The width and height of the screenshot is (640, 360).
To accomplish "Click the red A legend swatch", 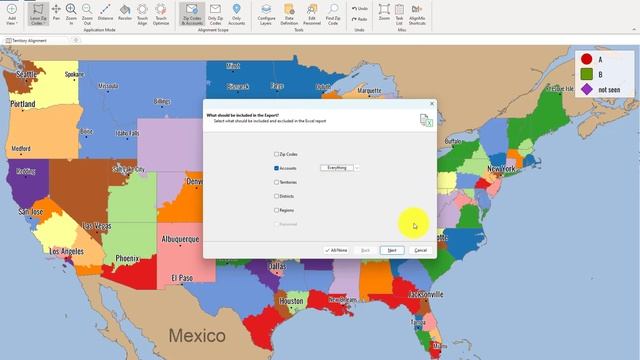I will click(587, 59).
